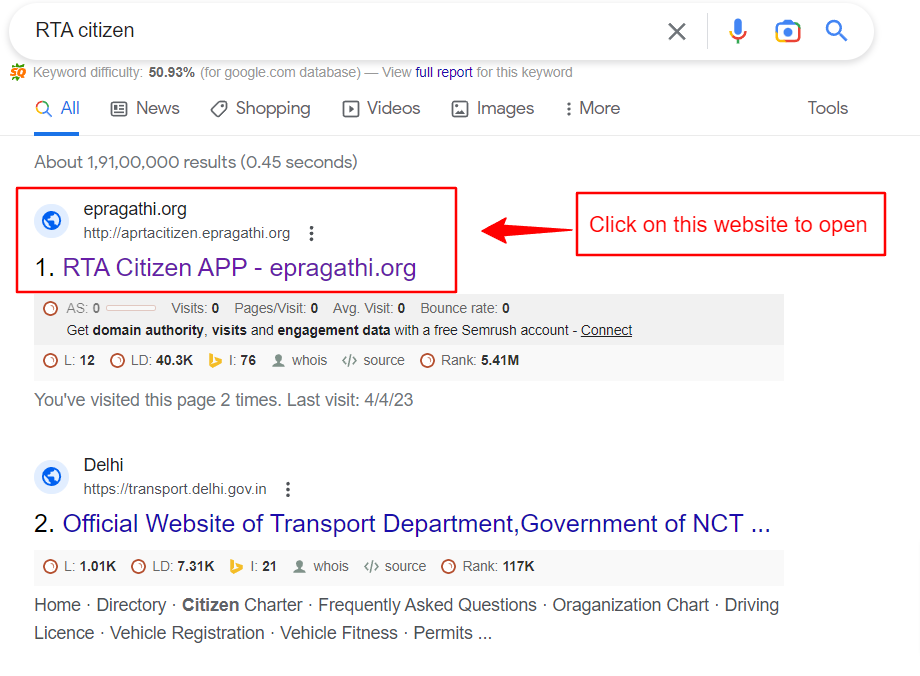
Task: Open the Official Website of Transport Department result
Action: pyautogui.click(x=417, y=523)
